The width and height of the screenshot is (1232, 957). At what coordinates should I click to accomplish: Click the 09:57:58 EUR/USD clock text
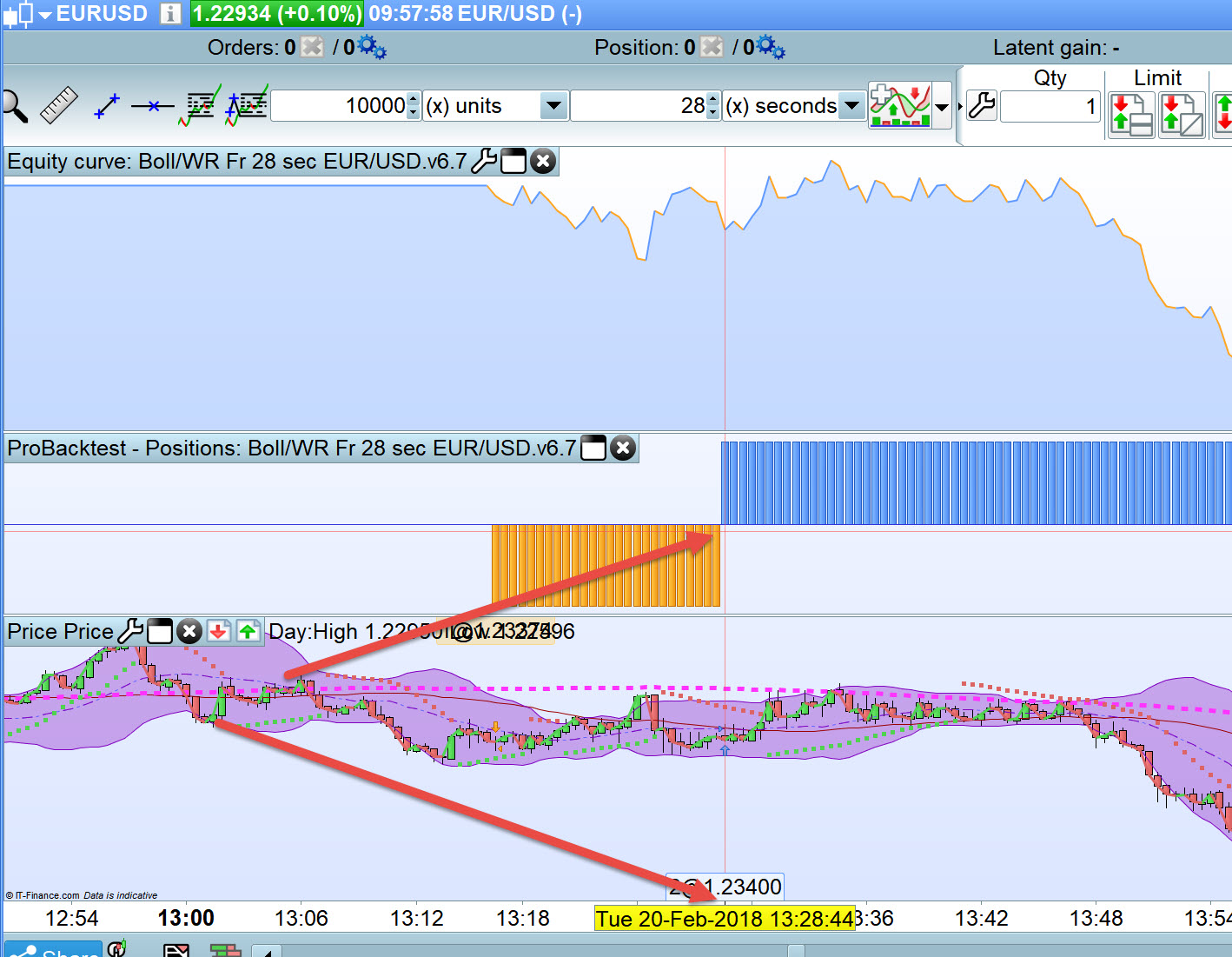click(x=475, y=14)
